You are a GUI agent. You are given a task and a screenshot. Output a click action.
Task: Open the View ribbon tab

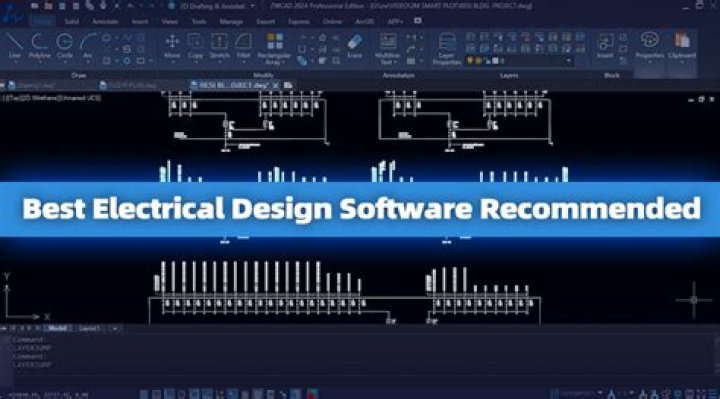tap(169, 21)
